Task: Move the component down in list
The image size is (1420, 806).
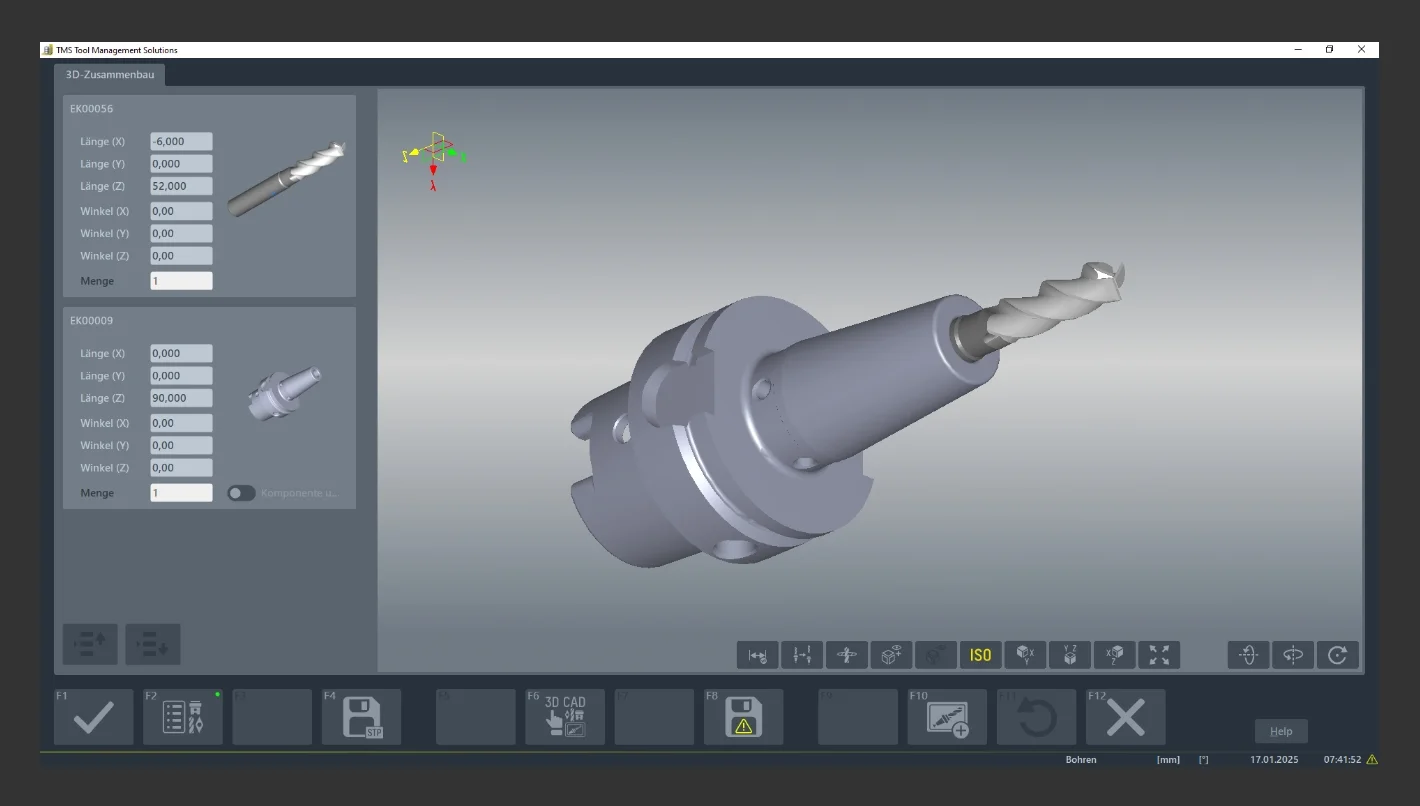Action: coord(153,645)
